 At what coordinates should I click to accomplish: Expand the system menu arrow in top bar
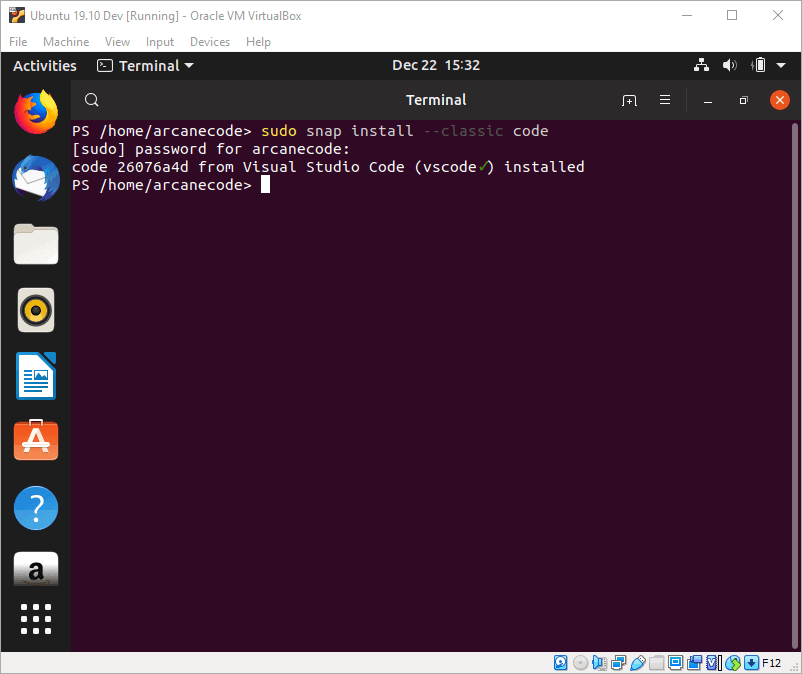pos(781,65)
